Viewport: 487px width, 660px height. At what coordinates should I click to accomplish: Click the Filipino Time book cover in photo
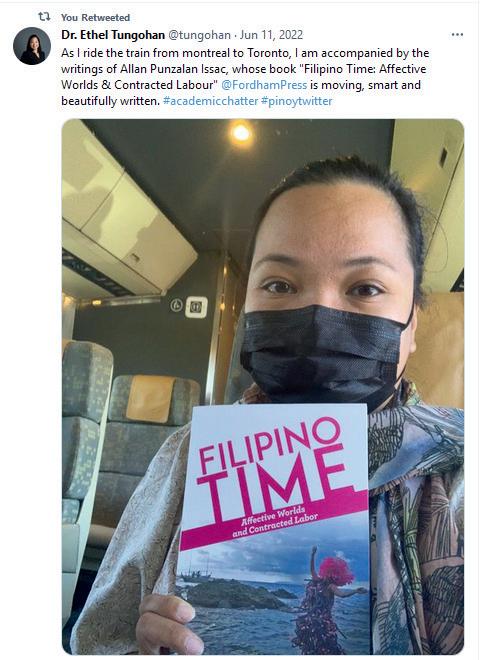click(x=274, y=528)
